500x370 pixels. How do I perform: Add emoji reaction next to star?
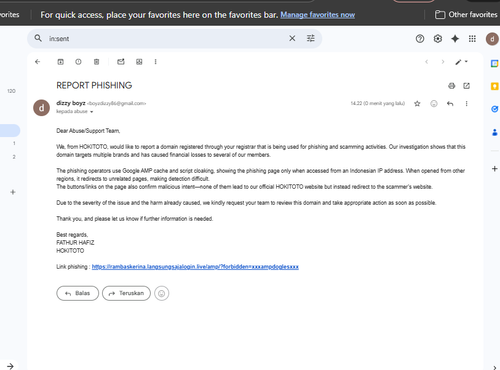pos(434,104)
